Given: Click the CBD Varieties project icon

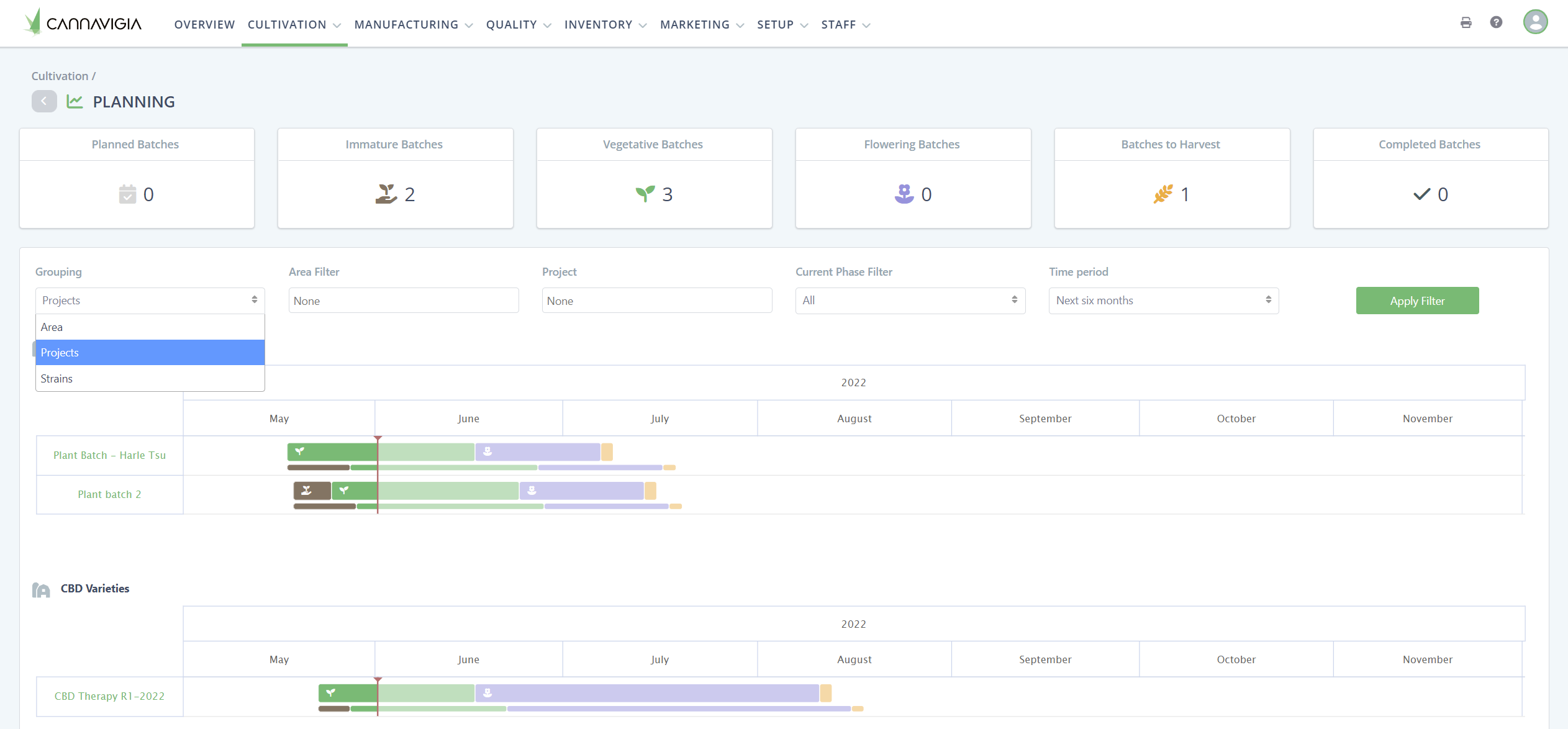Looking at the screenshot, I should coord(41,589).
